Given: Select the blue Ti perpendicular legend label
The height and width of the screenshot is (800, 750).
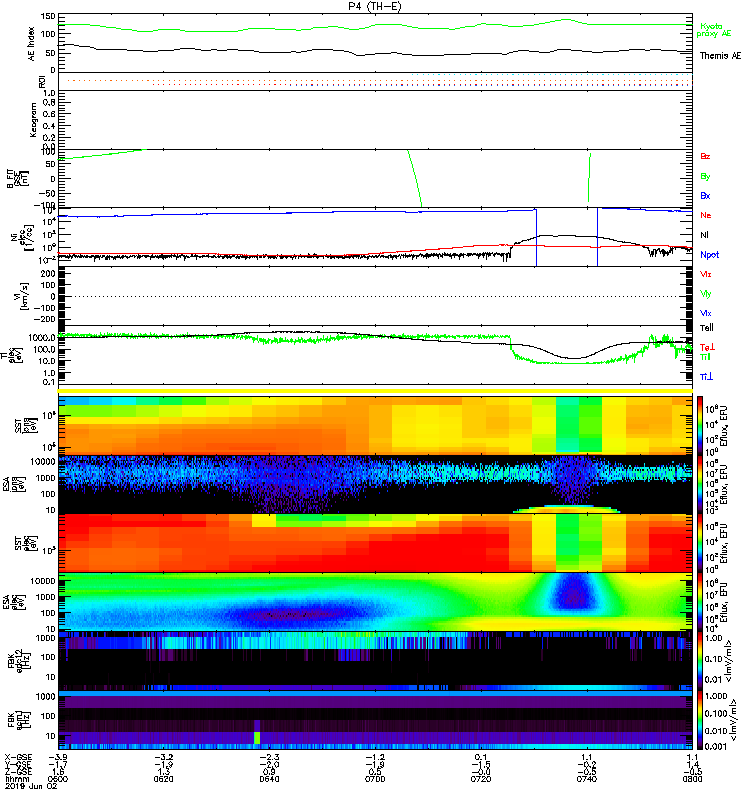Looking at the screenshot, I should point(706,377).
